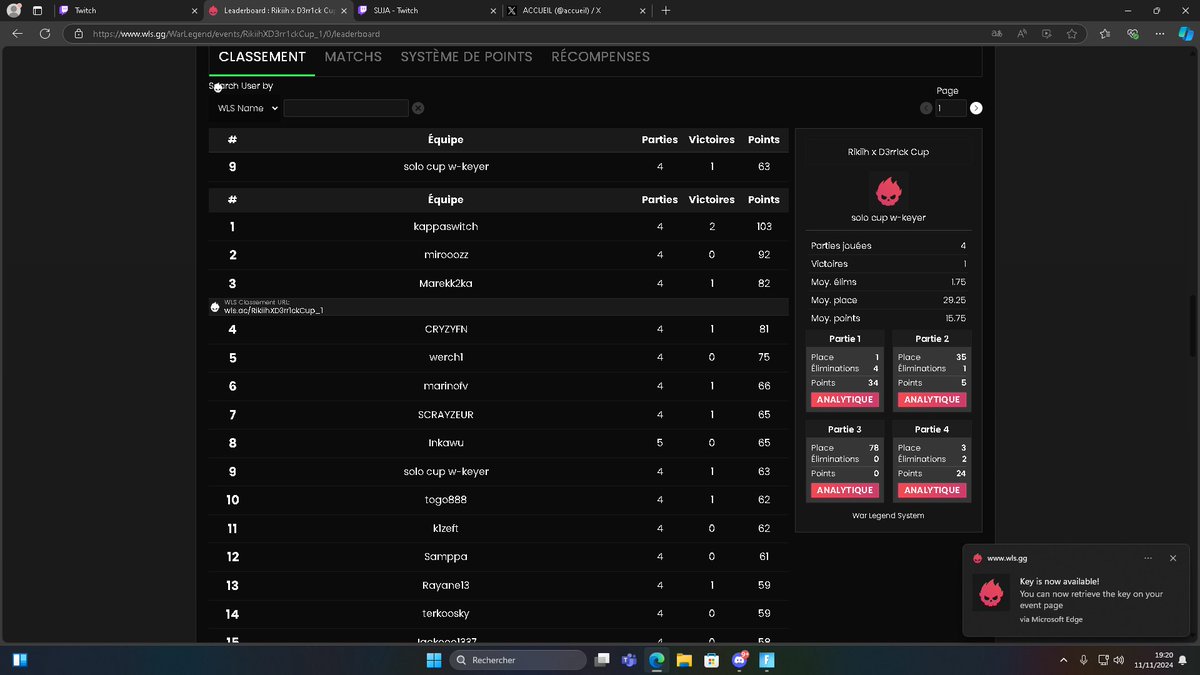Open the WLS Name search dropdown

246,108
